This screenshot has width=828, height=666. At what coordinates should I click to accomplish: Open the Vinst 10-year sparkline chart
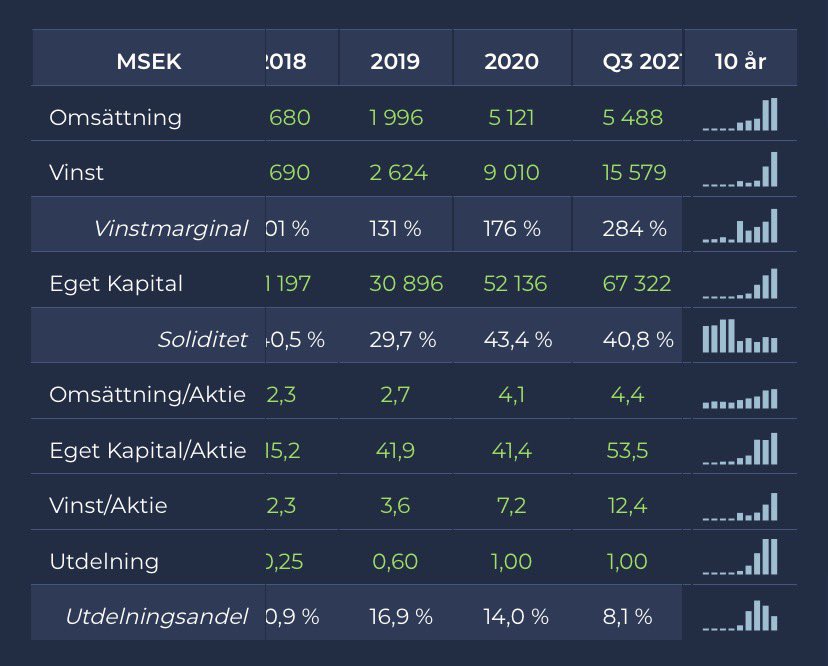(740, 170)
